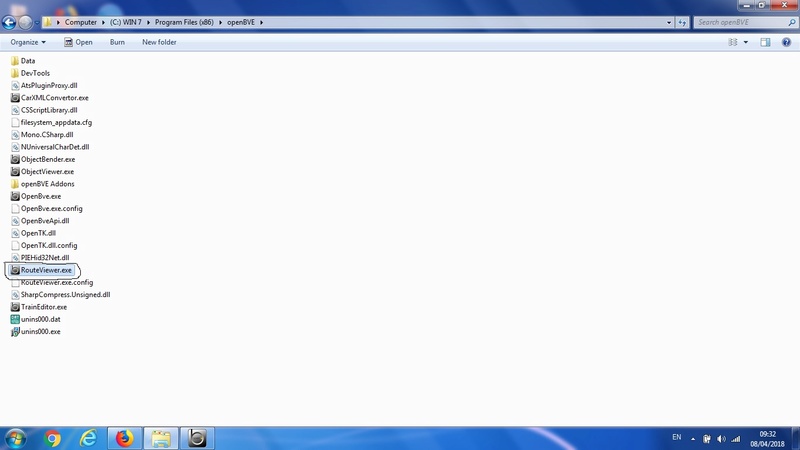Select the AtsPluginProxy.dll file
Viewport: 800px width, 450px height.
pyautogui.click(x=44, y=85)
